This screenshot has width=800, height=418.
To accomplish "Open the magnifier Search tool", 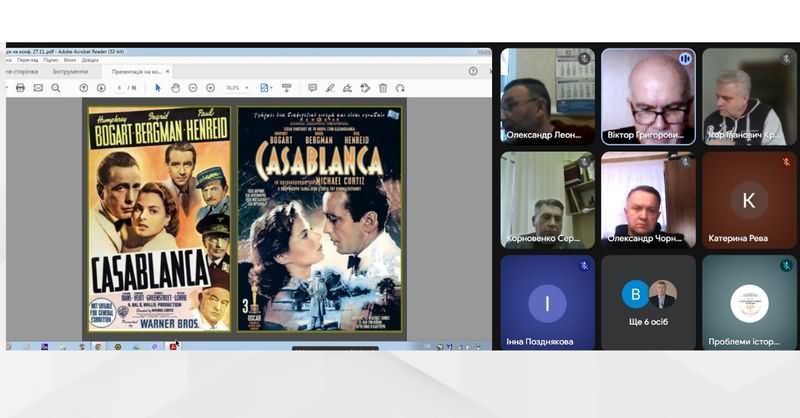I will pyautogui.click(x=56, y=88).
